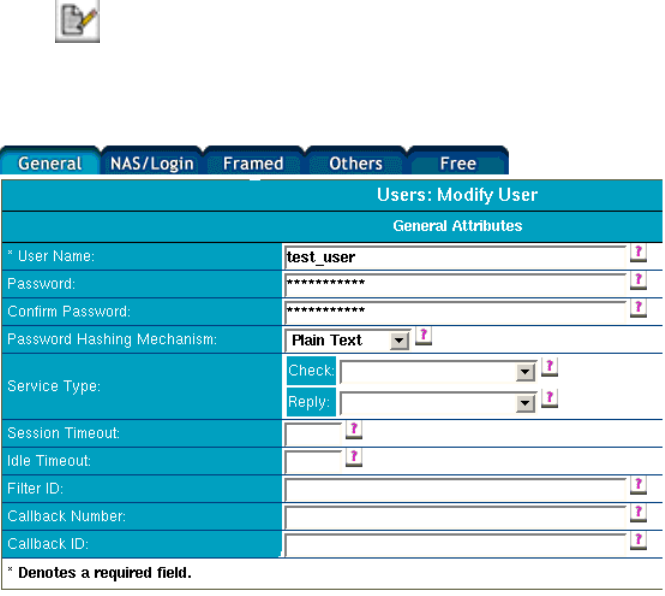Open help for User Name field

point(638,253)
